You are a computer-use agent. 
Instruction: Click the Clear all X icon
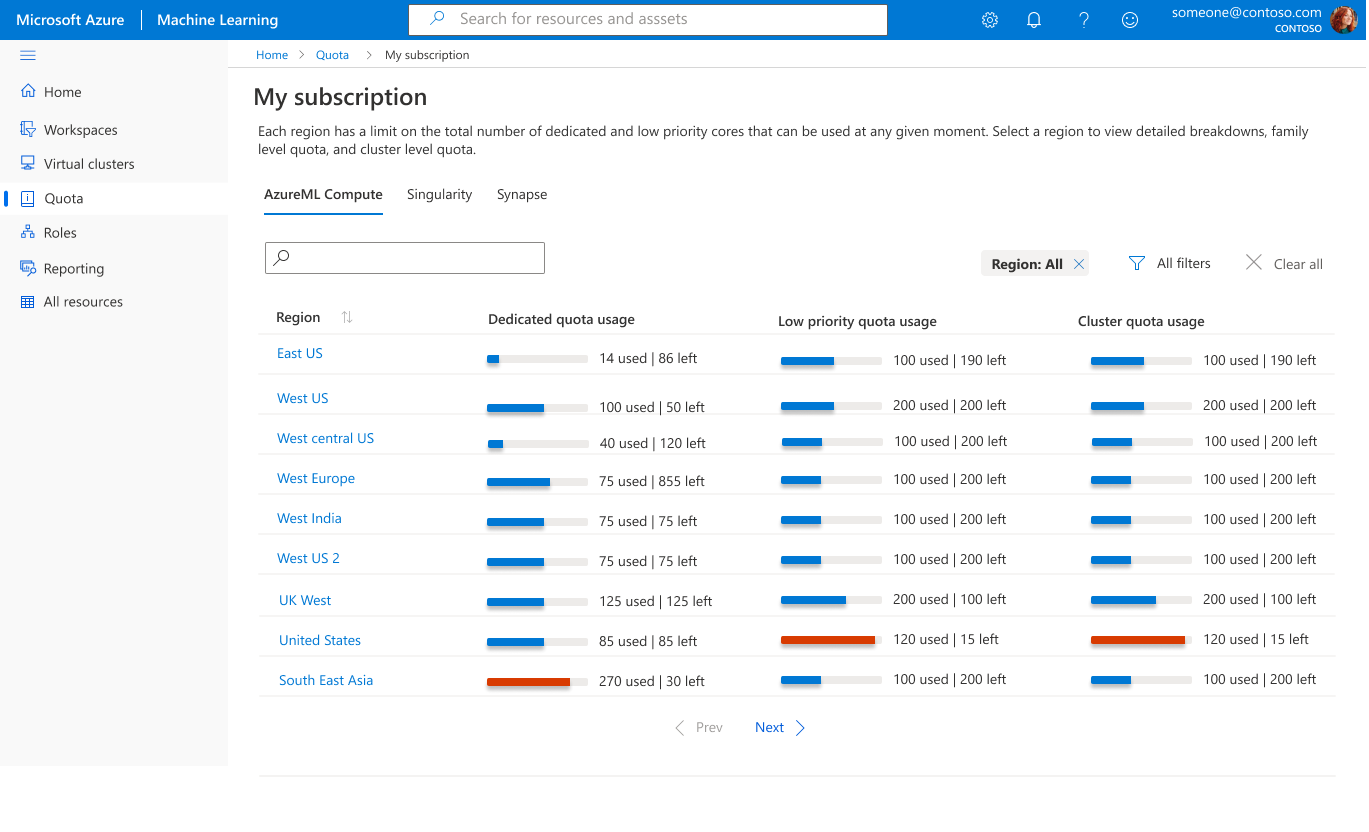click(x=1254, y=262)
